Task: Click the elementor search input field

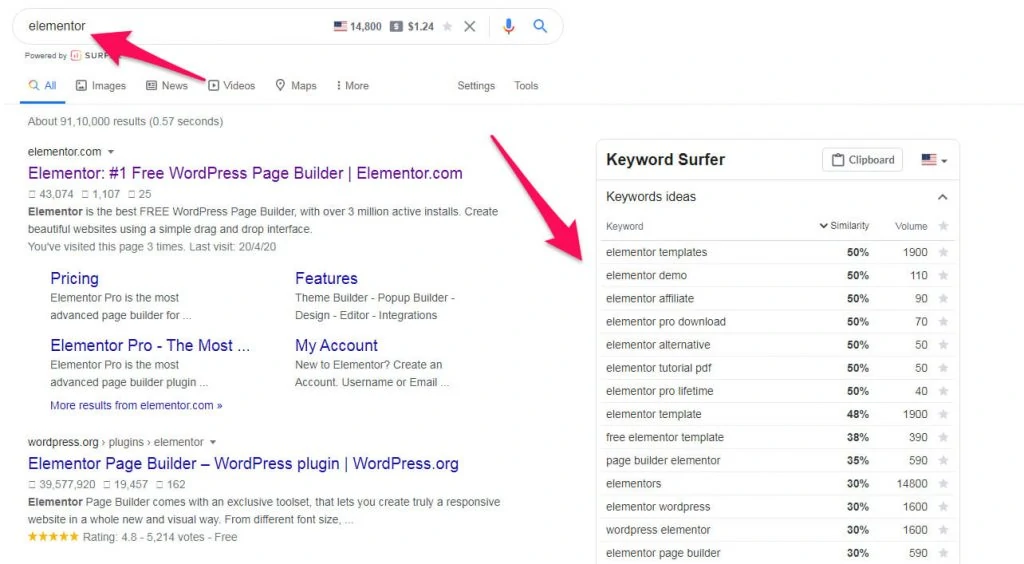Action: tap(176, 26)
